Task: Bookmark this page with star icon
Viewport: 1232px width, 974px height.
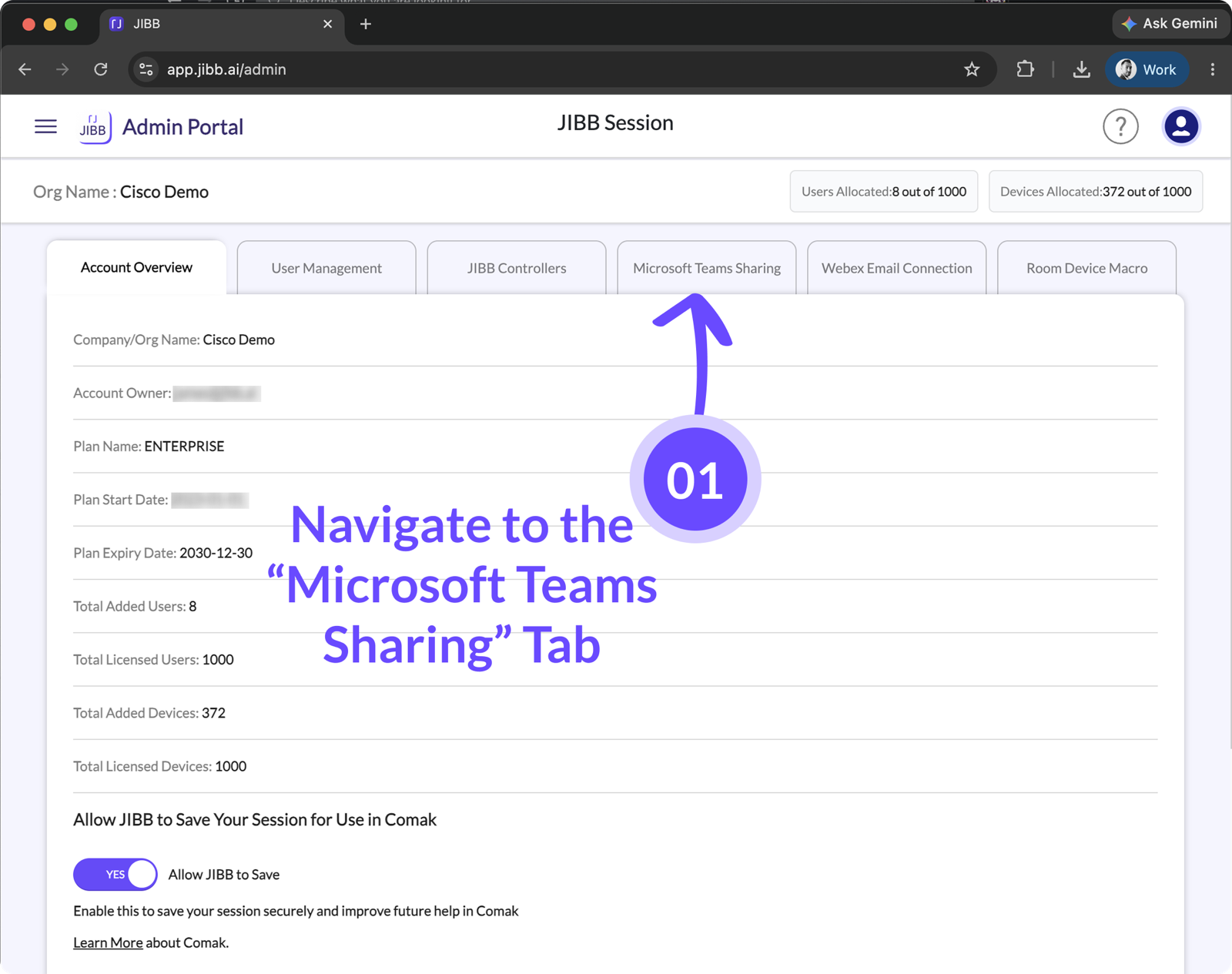Action: (972, 69)
